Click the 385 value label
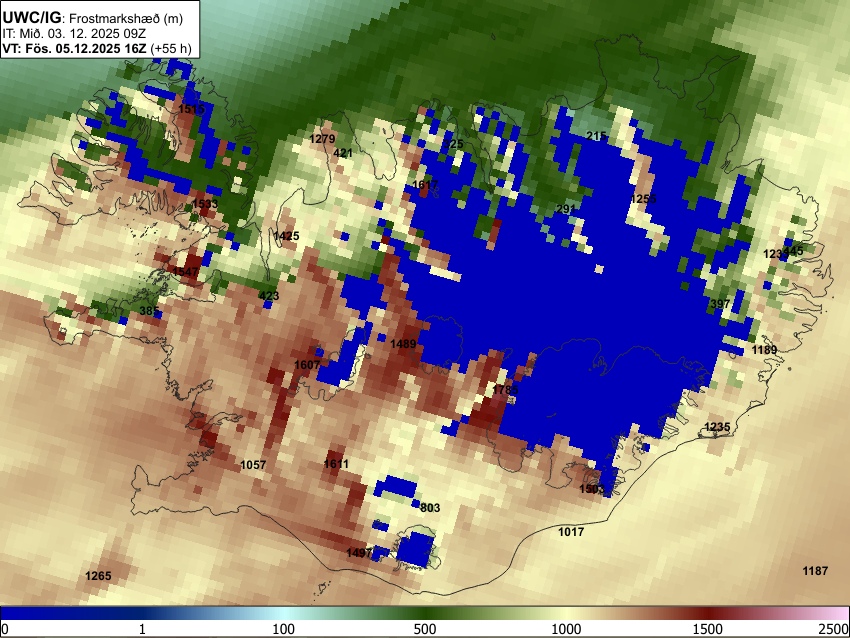This screenshot has height=638, width=850. point(149,311)
